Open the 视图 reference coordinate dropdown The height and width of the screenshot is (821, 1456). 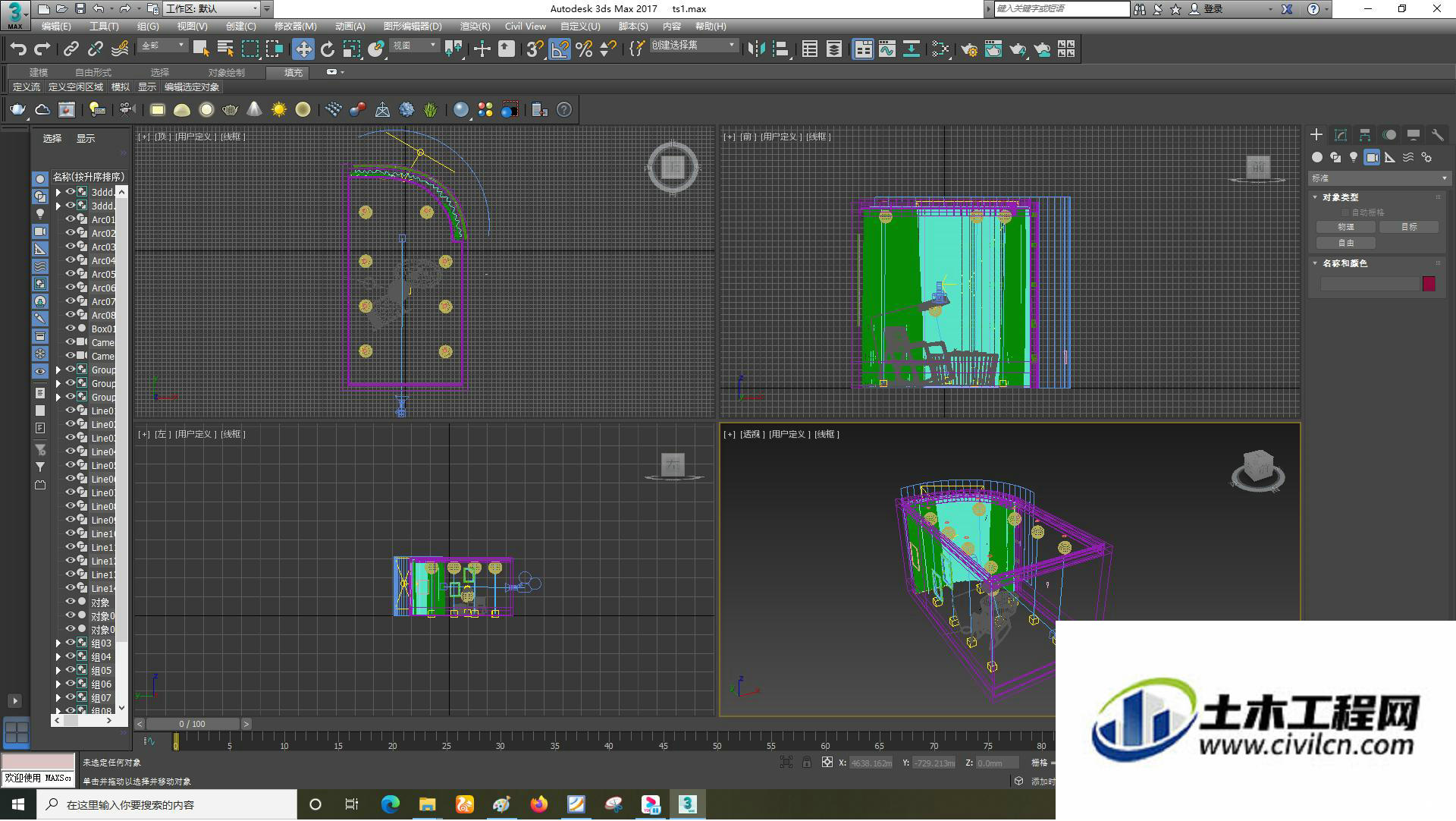(414, 46)
